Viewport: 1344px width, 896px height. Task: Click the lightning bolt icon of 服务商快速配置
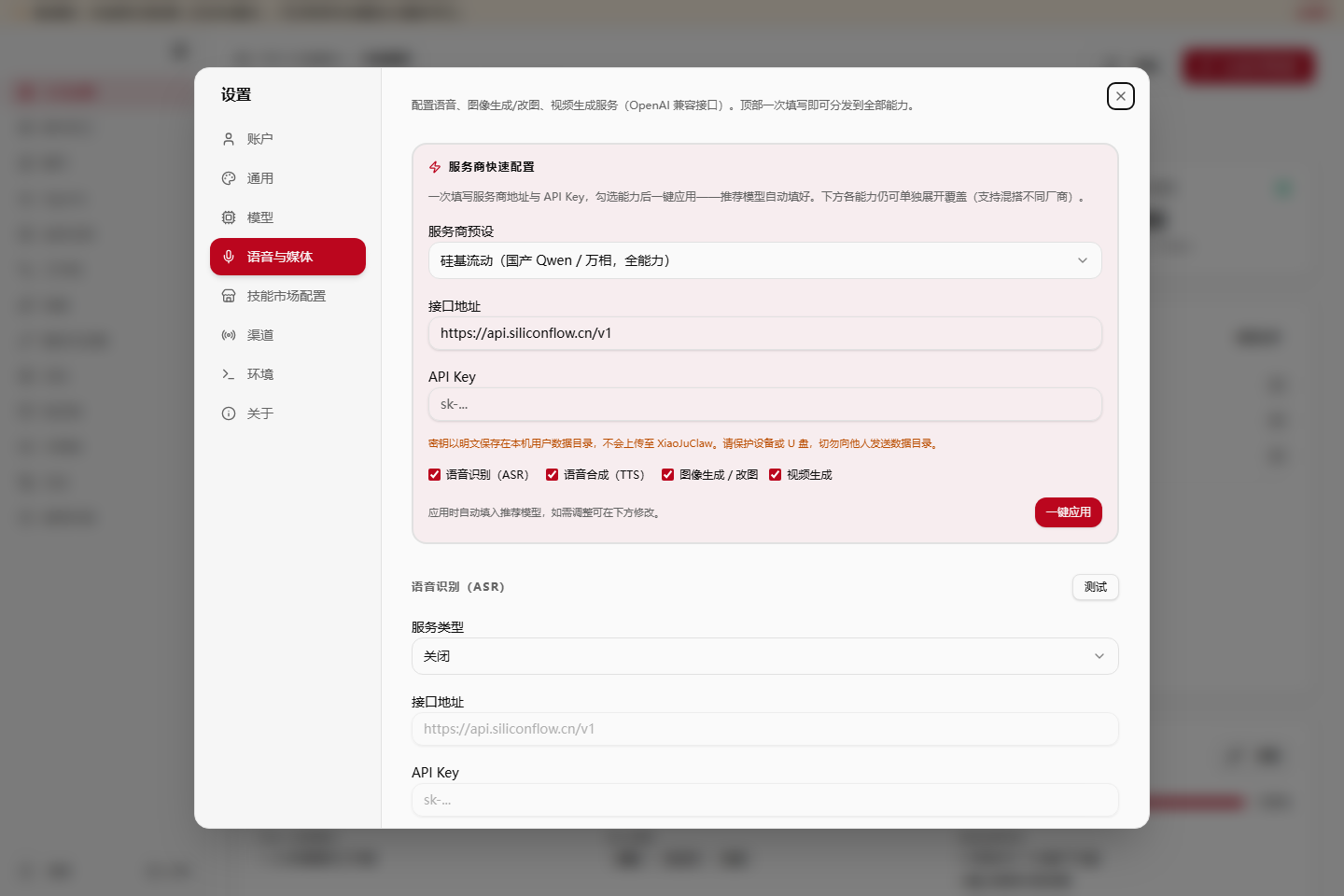click(x=435, y=167)
